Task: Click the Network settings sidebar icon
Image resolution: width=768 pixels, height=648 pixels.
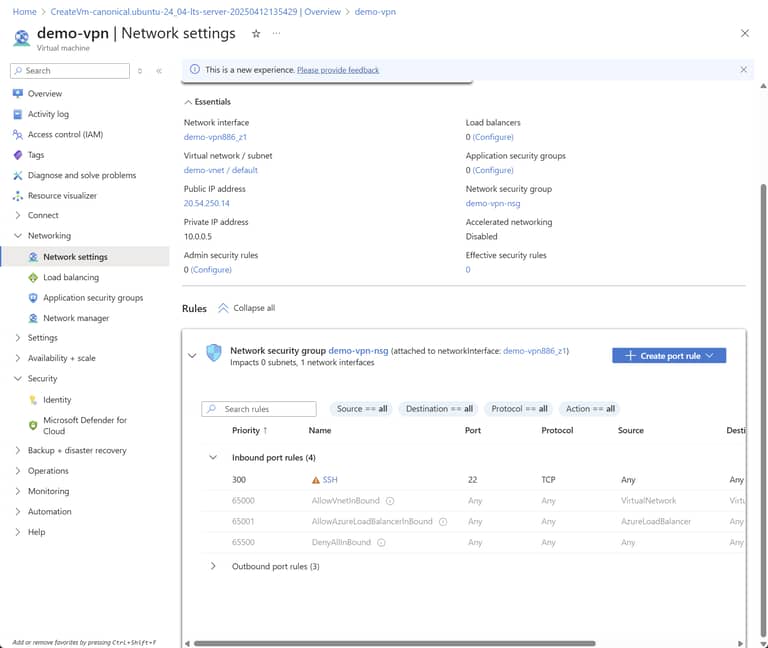Action: (x=33, y=257)
